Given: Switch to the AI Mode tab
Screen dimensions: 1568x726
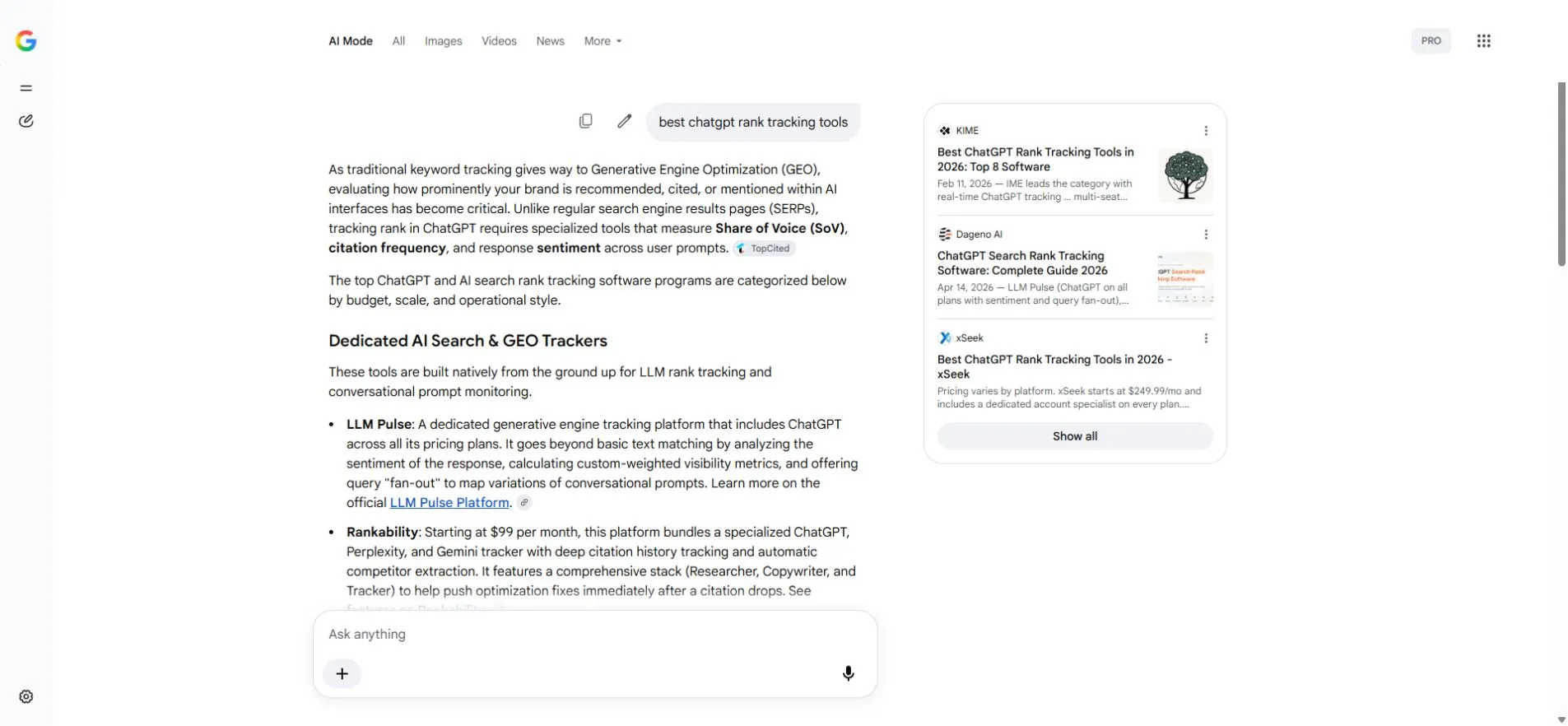Looking at the screenshot, I should click(x=351, y=41).
